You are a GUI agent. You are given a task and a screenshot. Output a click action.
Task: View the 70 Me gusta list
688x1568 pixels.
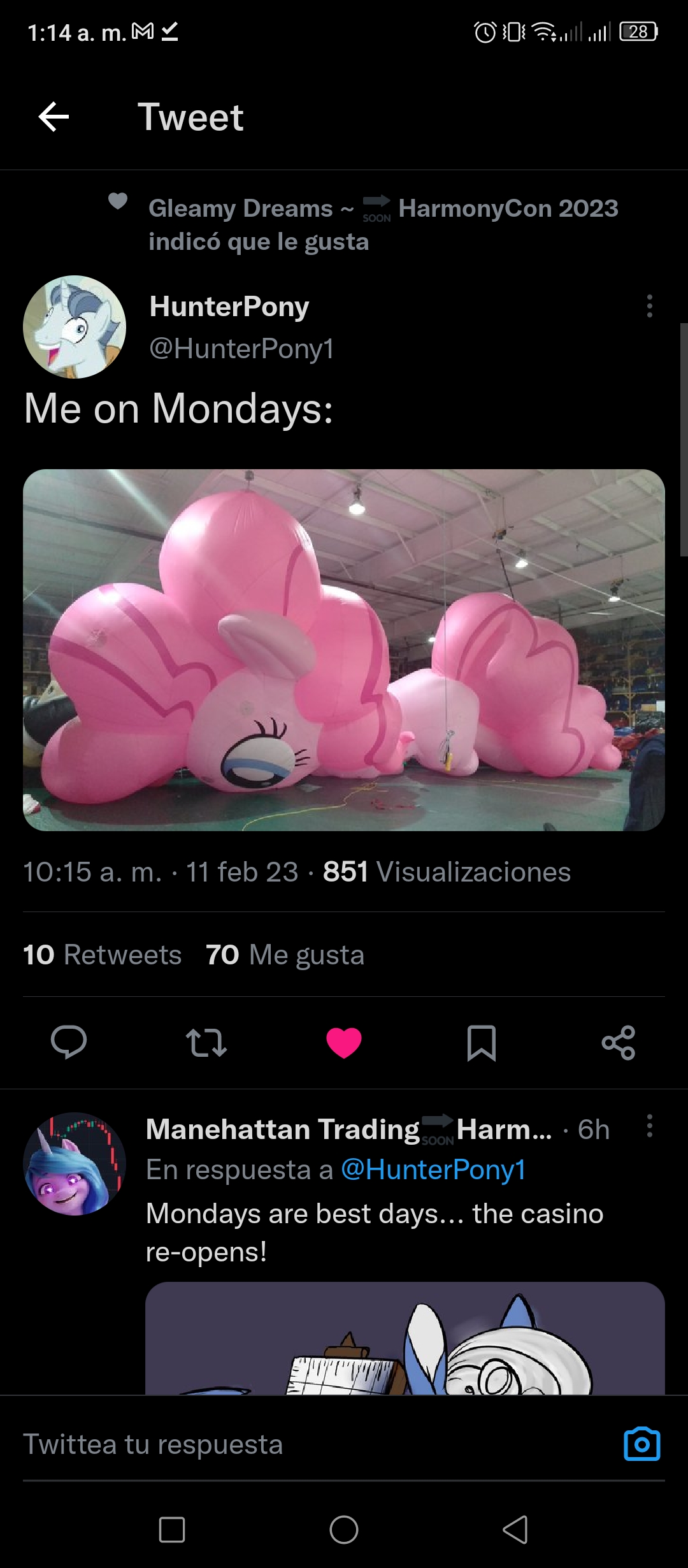(x=285, y=955)
